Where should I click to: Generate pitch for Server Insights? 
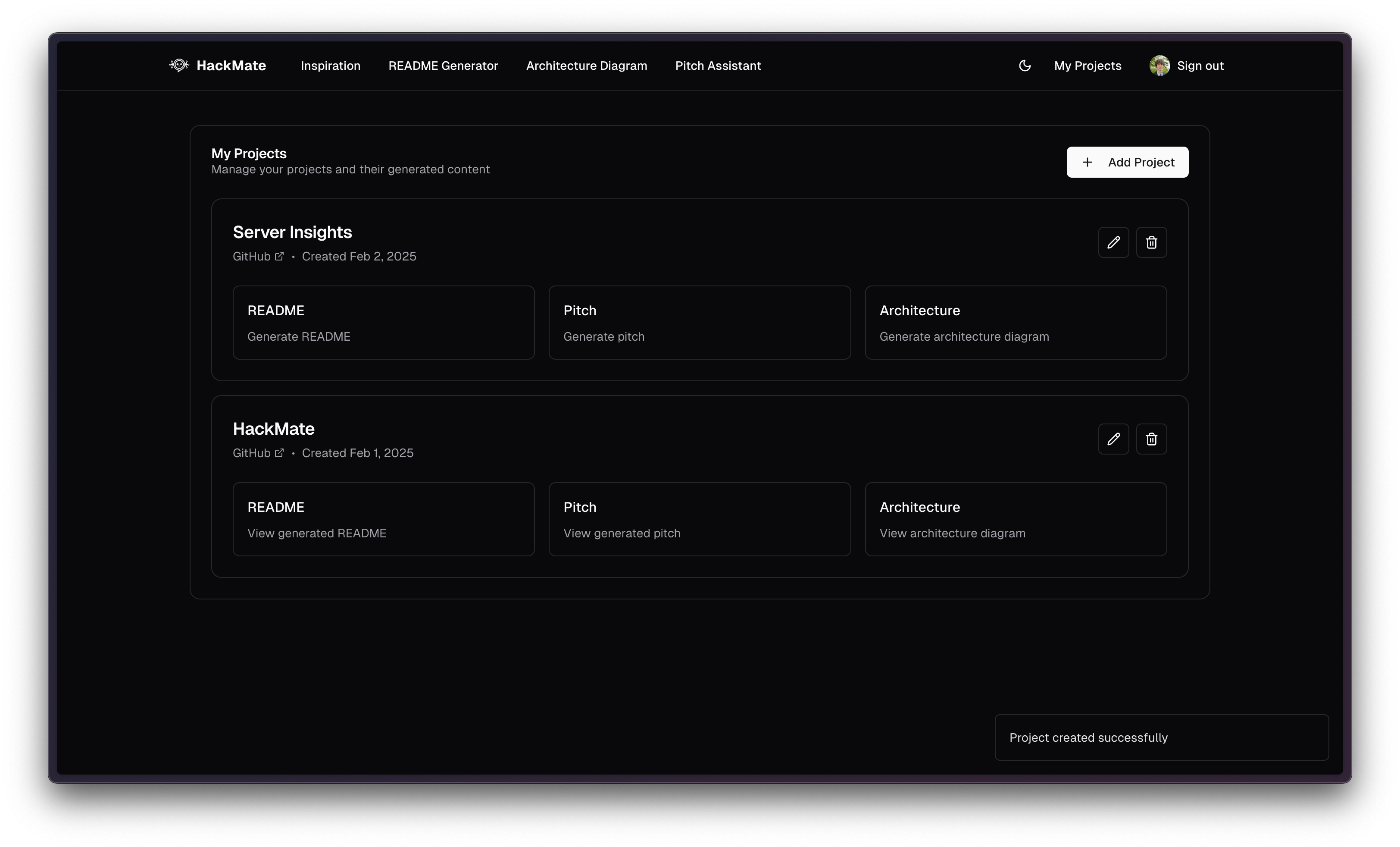699,323
